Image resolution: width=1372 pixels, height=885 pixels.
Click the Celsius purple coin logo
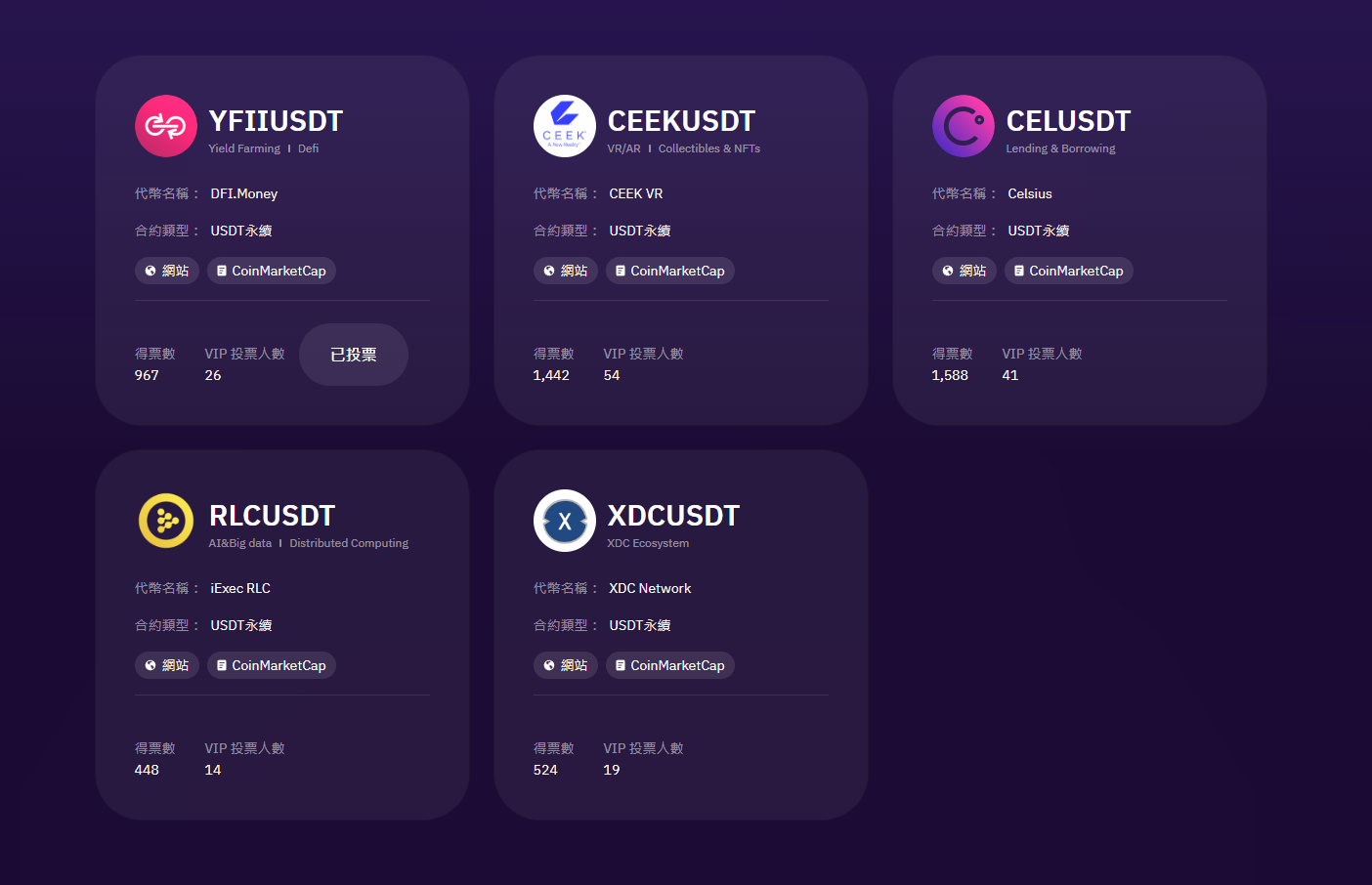click(x=964, y=126)
